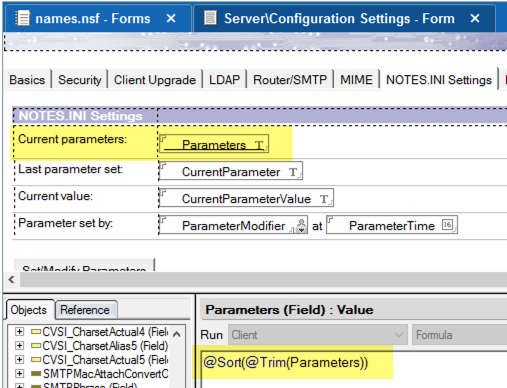The image size is (507, 388).
Task: Expand the SMTPMacAttachConvert field node
Action: tap(19, 374)
